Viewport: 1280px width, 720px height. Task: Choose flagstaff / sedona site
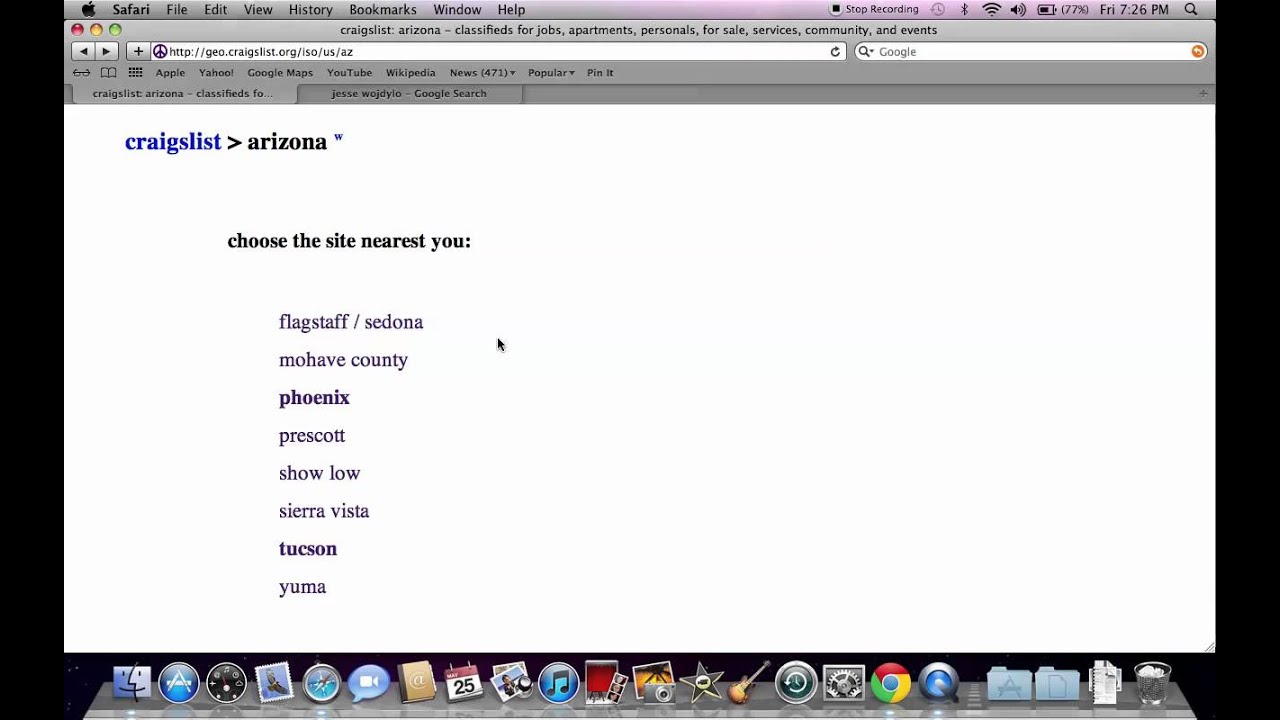[x=351, y=322]
